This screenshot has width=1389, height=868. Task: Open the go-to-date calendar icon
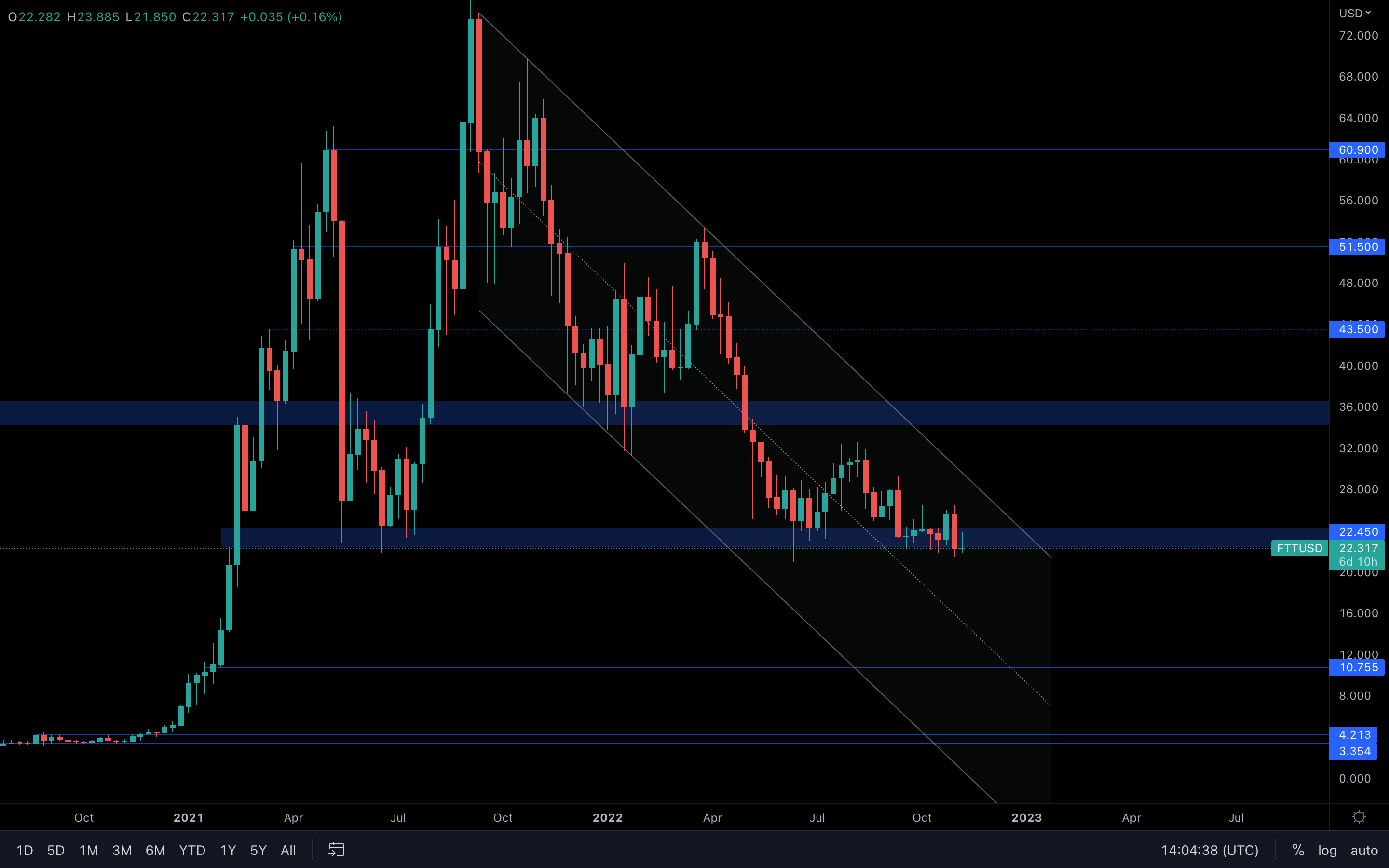[336, 850]
